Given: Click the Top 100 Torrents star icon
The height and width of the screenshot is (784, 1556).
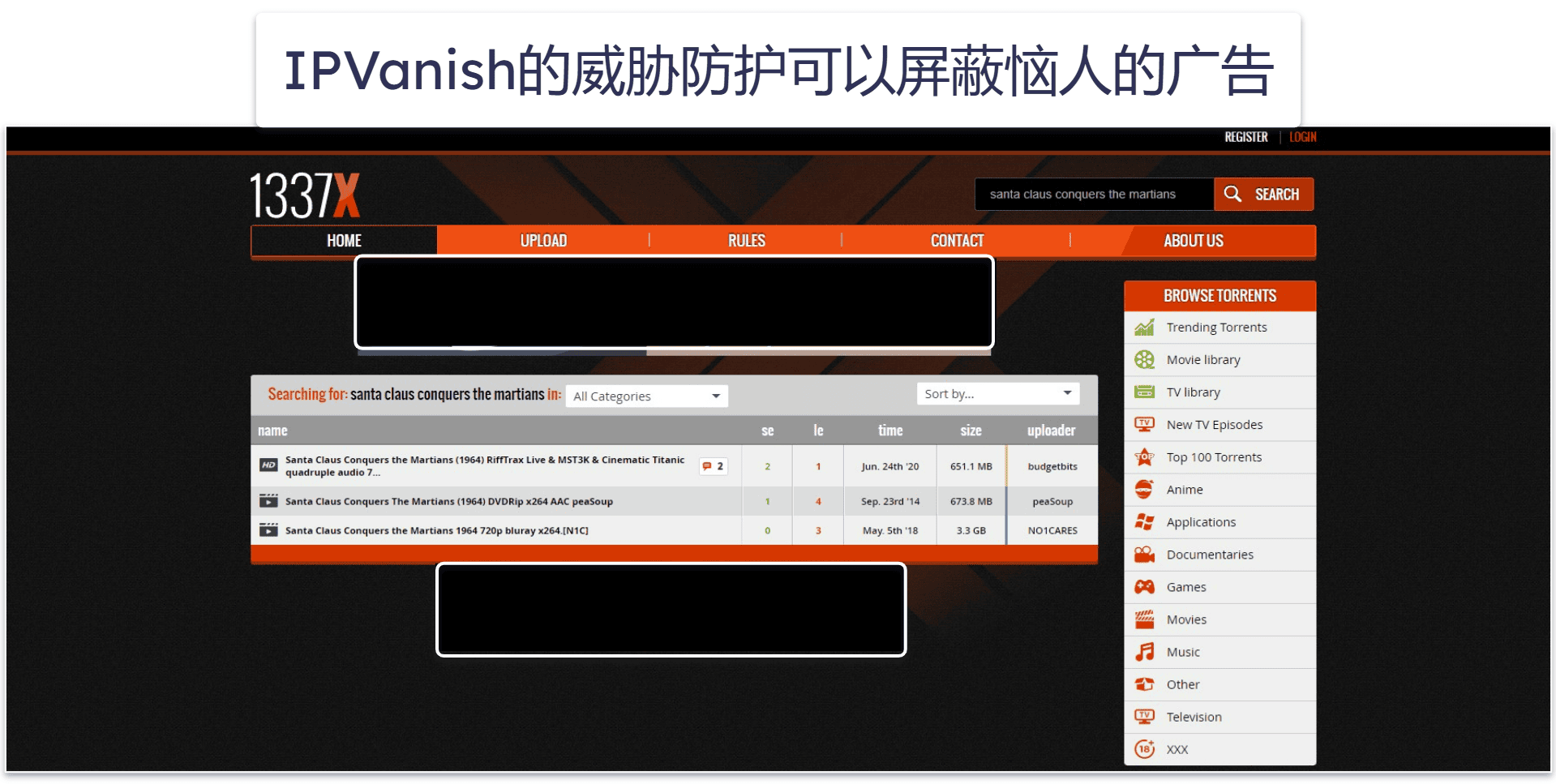Looking at the screenshot, I should coord(1144,457).
